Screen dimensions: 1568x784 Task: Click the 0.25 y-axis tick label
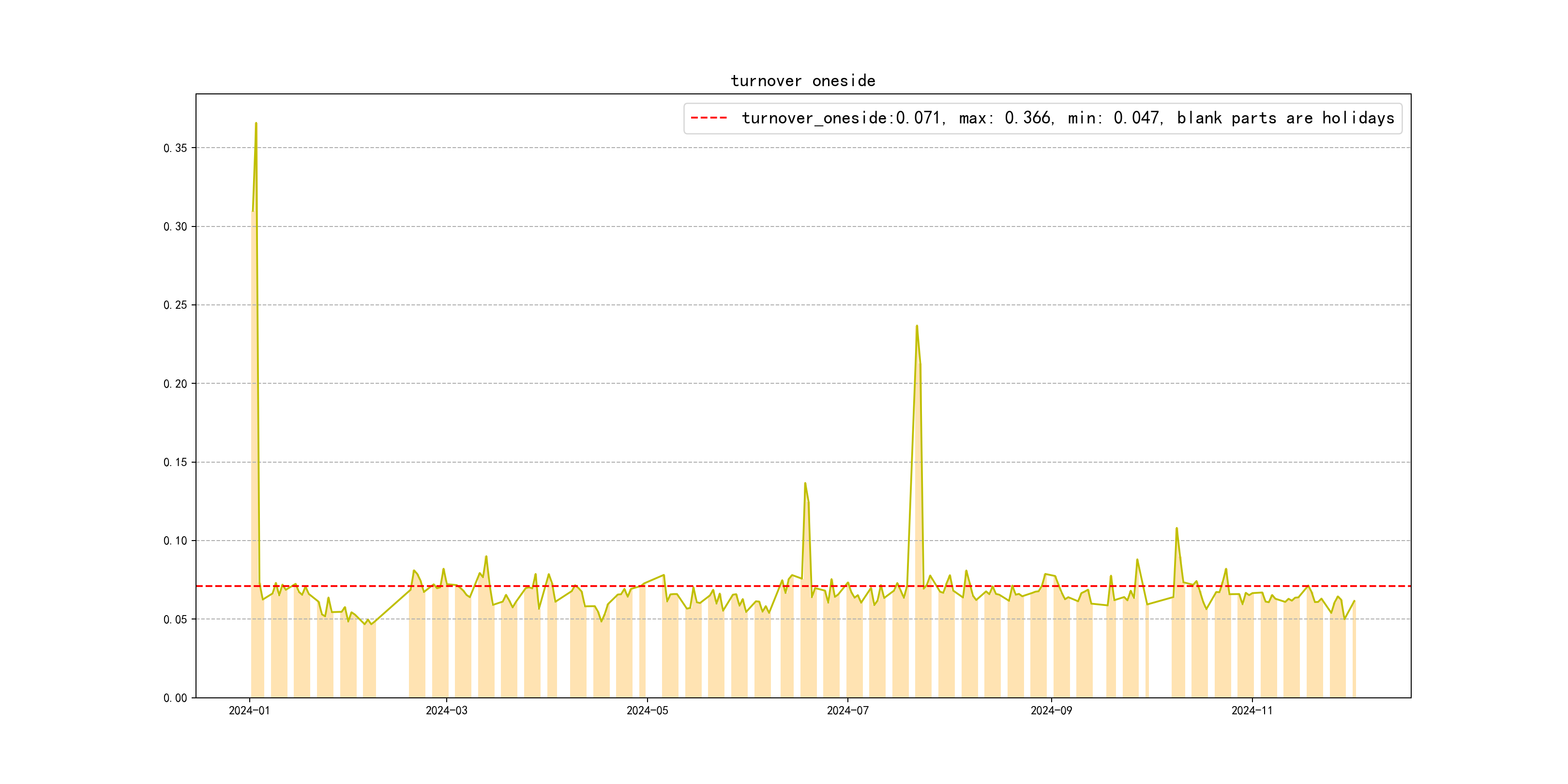tap(175, 305)
